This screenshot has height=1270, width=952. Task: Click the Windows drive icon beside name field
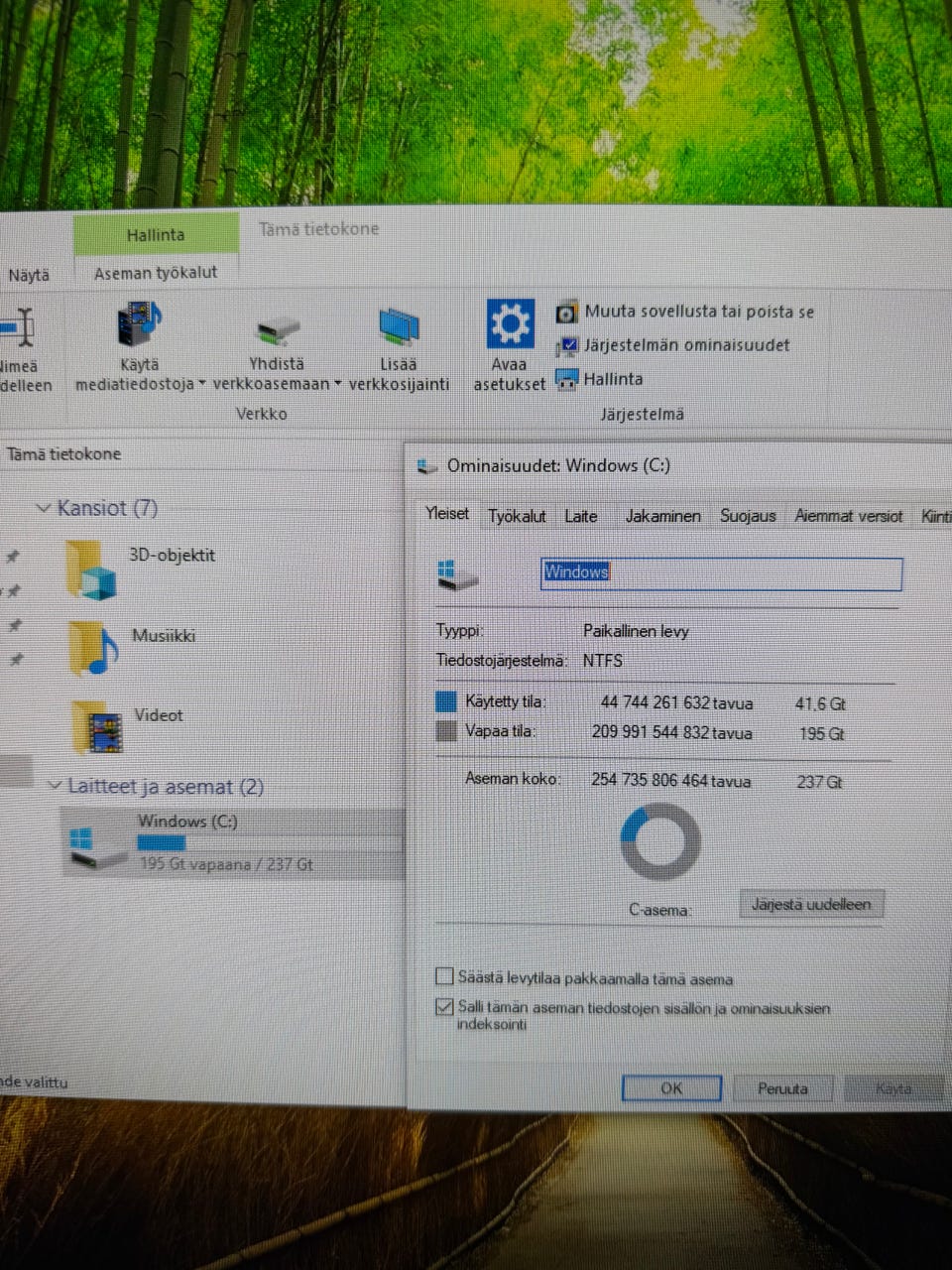point(457,573)
